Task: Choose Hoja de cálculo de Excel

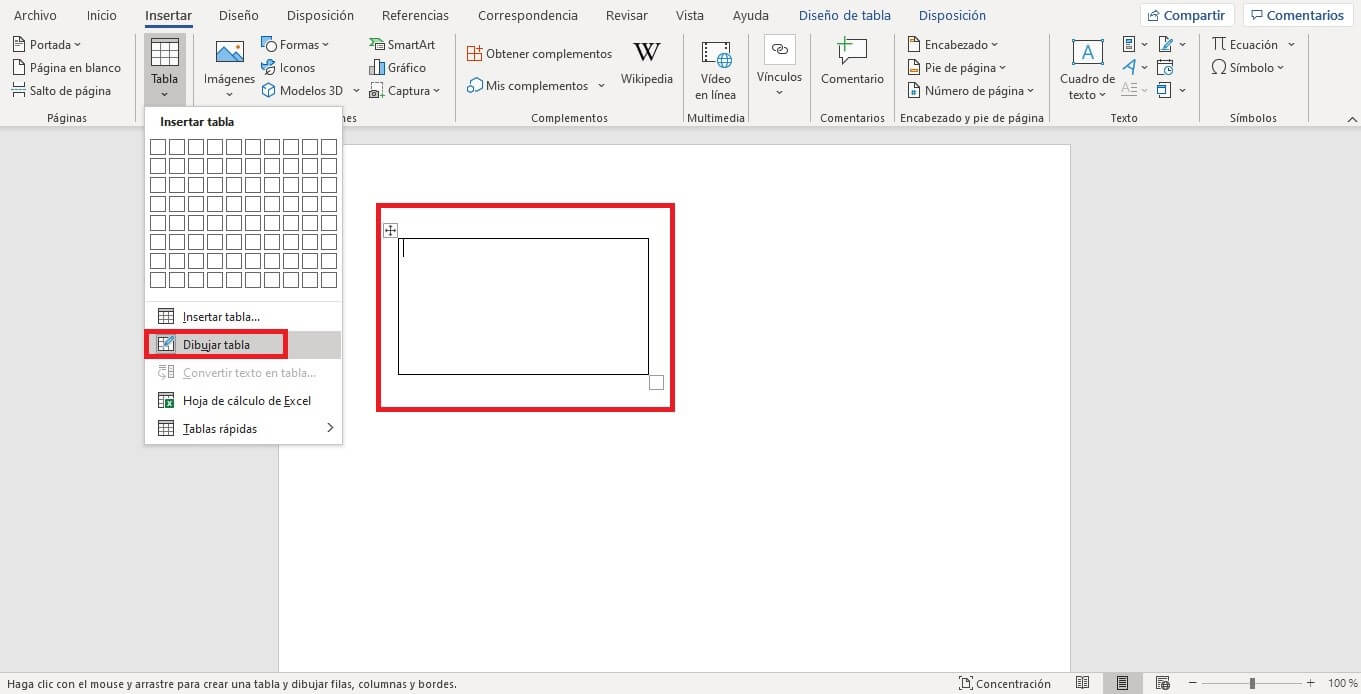Action: [243, 401]
